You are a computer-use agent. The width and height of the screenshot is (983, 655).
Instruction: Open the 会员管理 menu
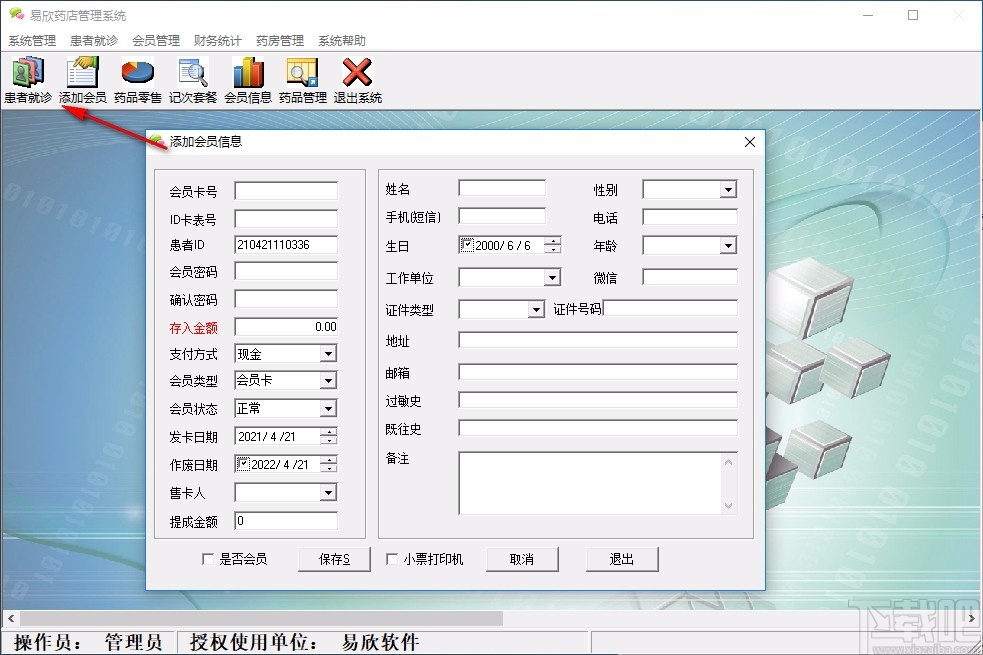[x=155, y=40]
